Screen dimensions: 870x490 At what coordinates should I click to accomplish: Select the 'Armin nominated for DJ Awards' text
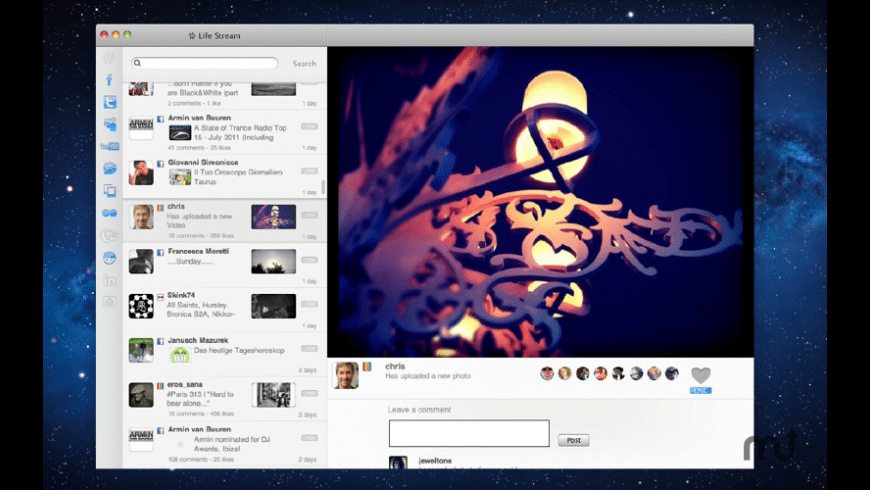(232, 443)
